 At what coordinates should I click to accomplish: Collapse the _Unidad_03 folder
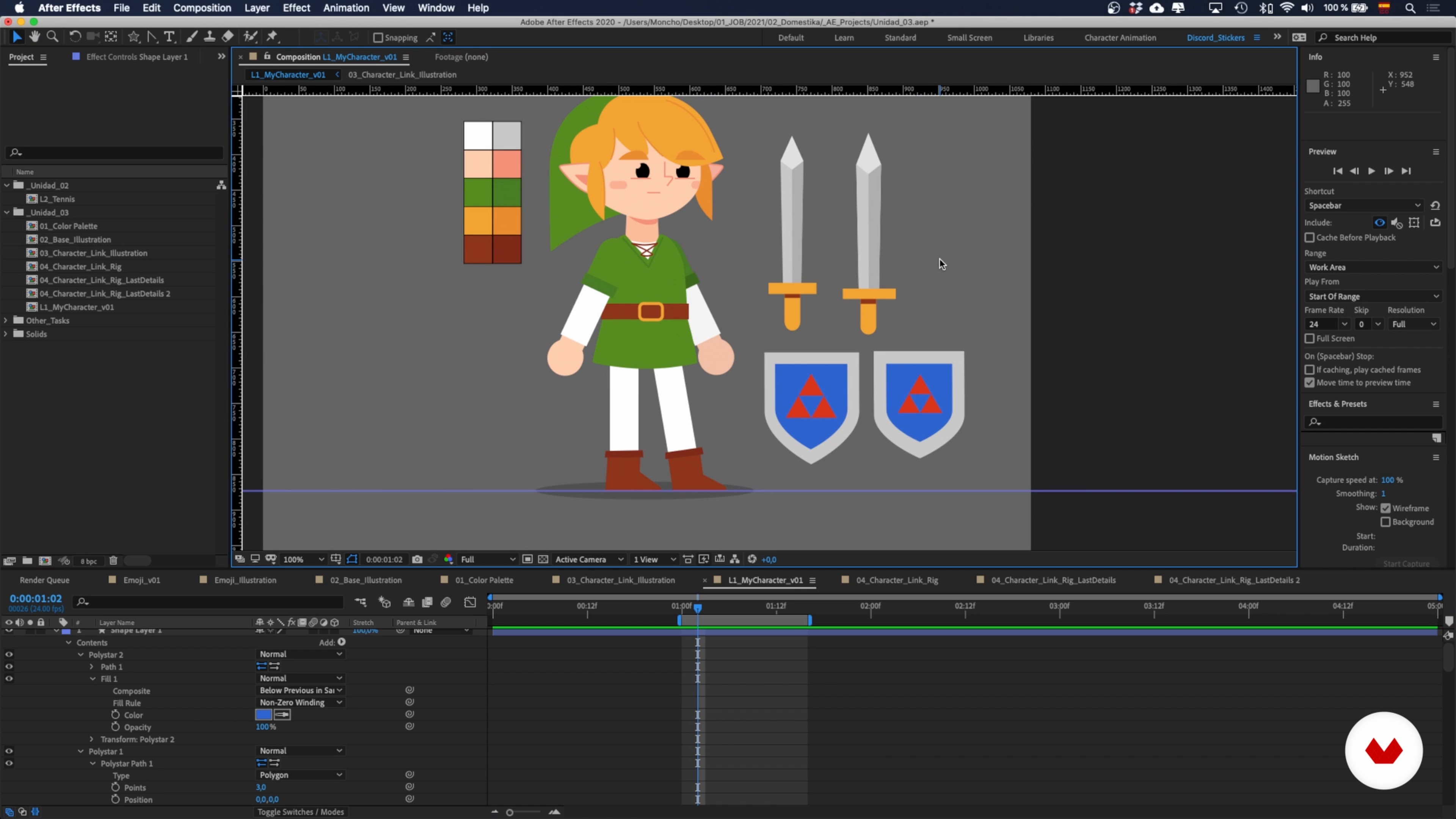click(7, 212)
